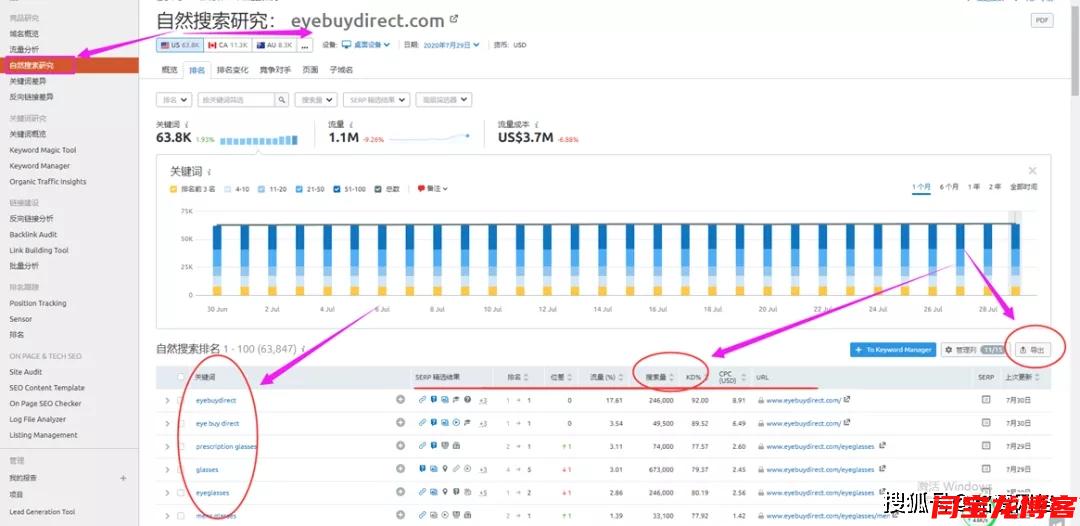Click the Export (导出) button
Viewport: 1080px width, 526px height.
tap(1032, 350)
